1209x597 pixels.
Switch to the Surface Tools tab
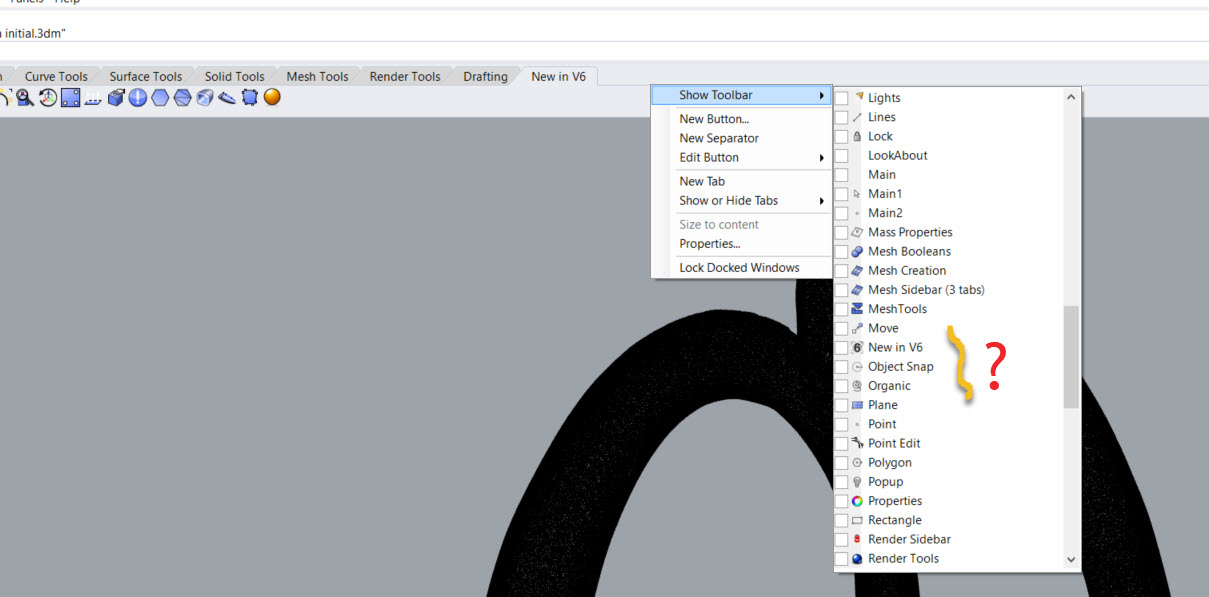pyautogui.click(x=146, y=76)
